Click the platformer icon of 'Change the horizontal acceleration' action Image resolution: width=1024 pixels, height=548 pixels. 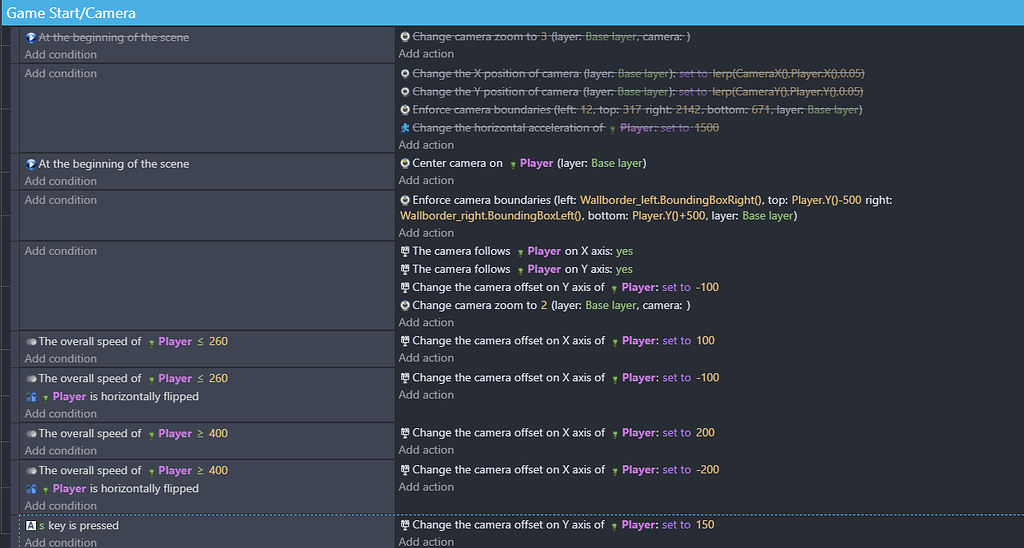405,128
